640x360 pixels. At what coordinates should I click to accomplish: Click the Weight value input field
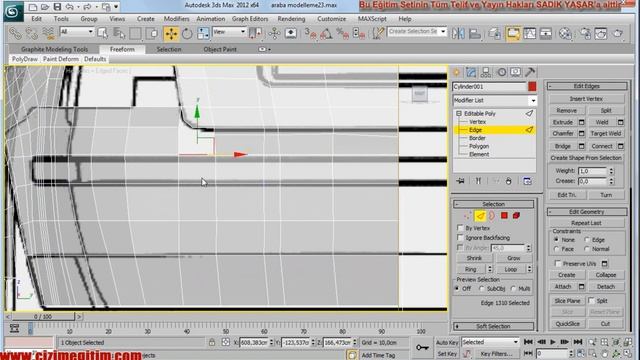click(593, 171)
